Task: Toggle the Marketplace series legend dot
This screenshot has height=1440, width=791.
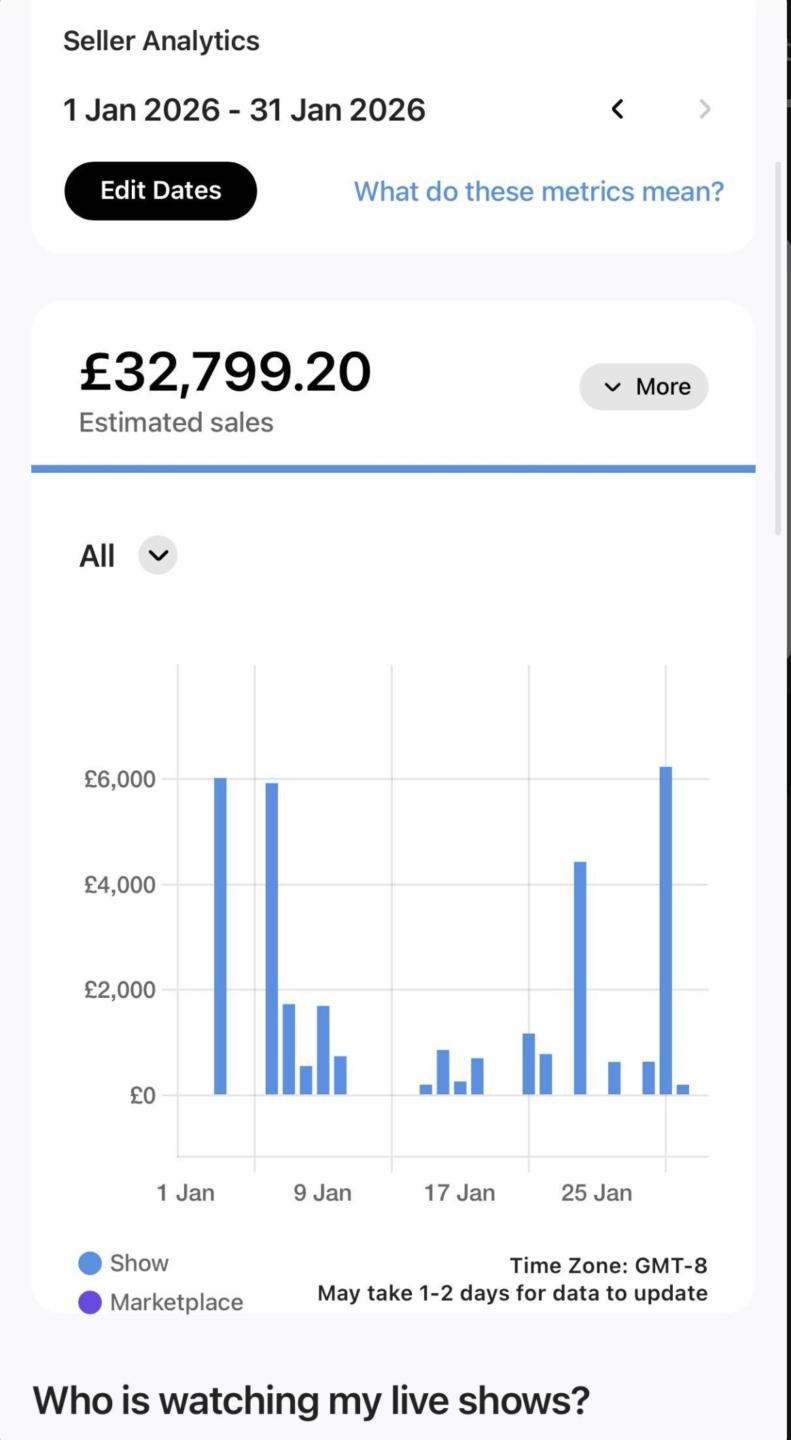Action: tap(90, 1302)
